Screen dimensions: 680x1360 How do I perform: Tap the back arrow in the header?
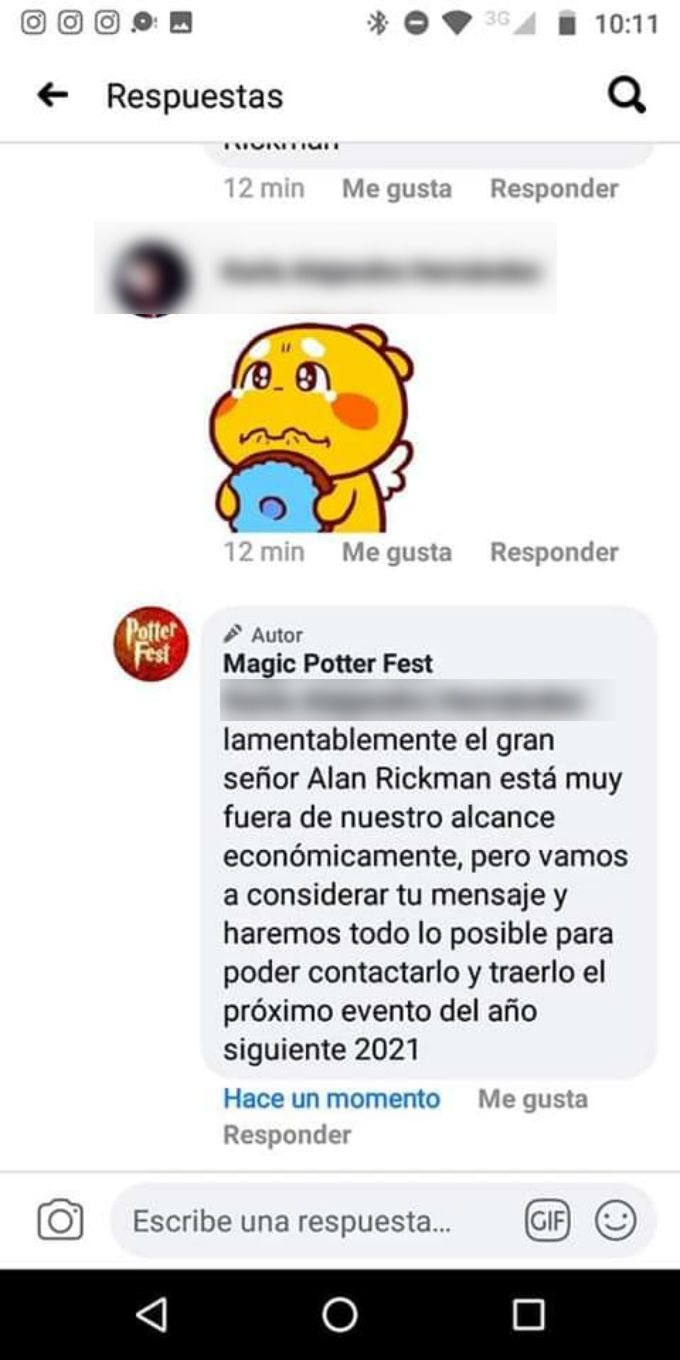click(52, 96)
